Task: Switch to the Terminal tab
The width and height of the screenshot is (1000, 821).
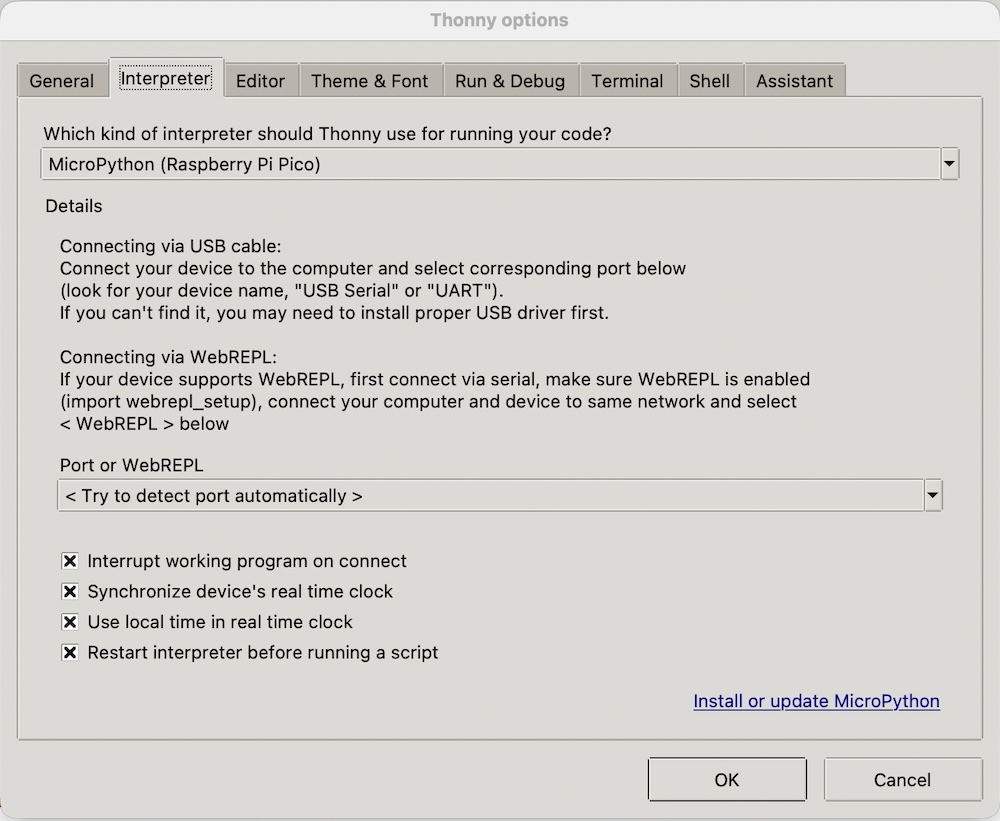Action: pos(627,81)
